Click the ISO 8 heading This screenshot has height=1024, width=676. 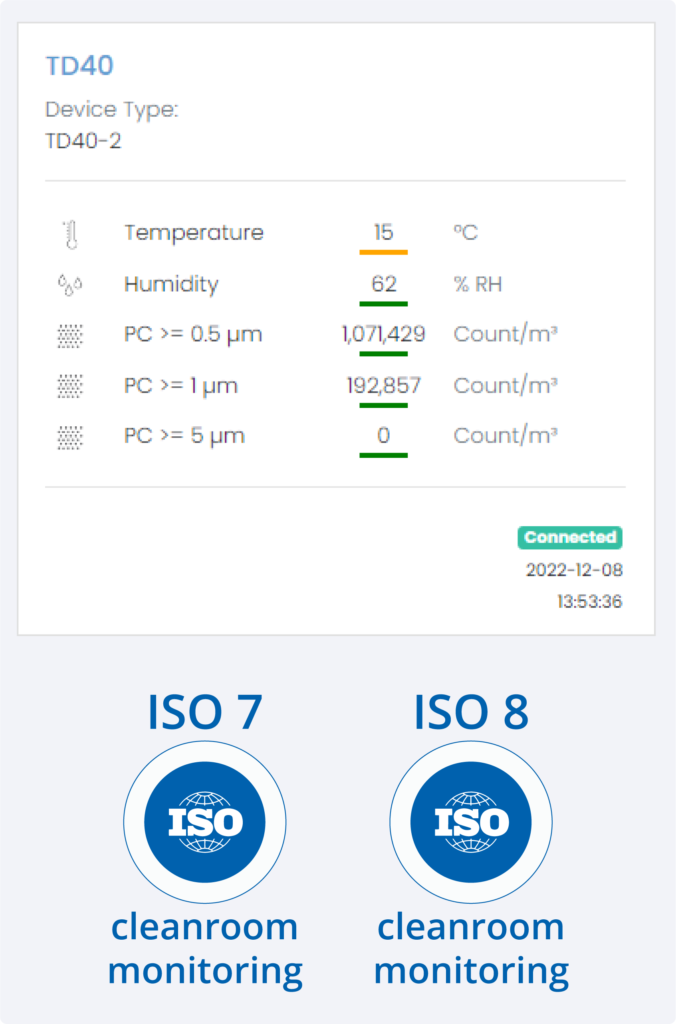[471, 712]
